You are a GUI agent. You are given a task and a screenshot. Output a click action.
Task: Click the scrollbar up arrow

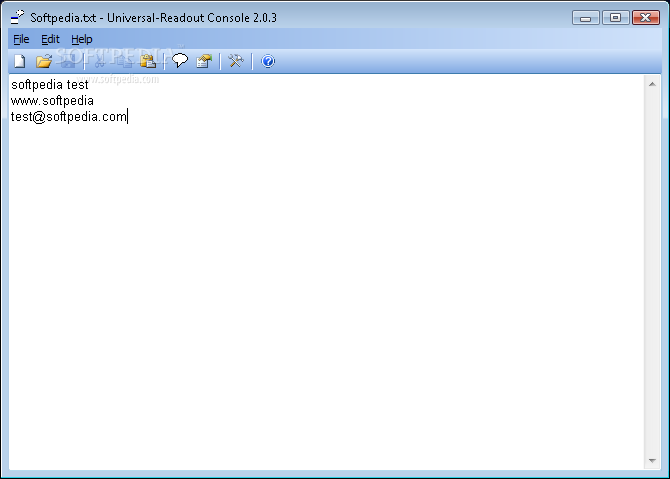(652, 84)
